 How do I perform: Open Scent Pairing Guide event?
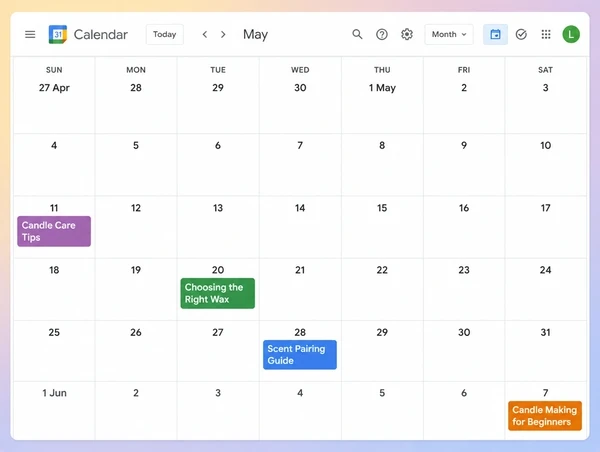[300, 355]
